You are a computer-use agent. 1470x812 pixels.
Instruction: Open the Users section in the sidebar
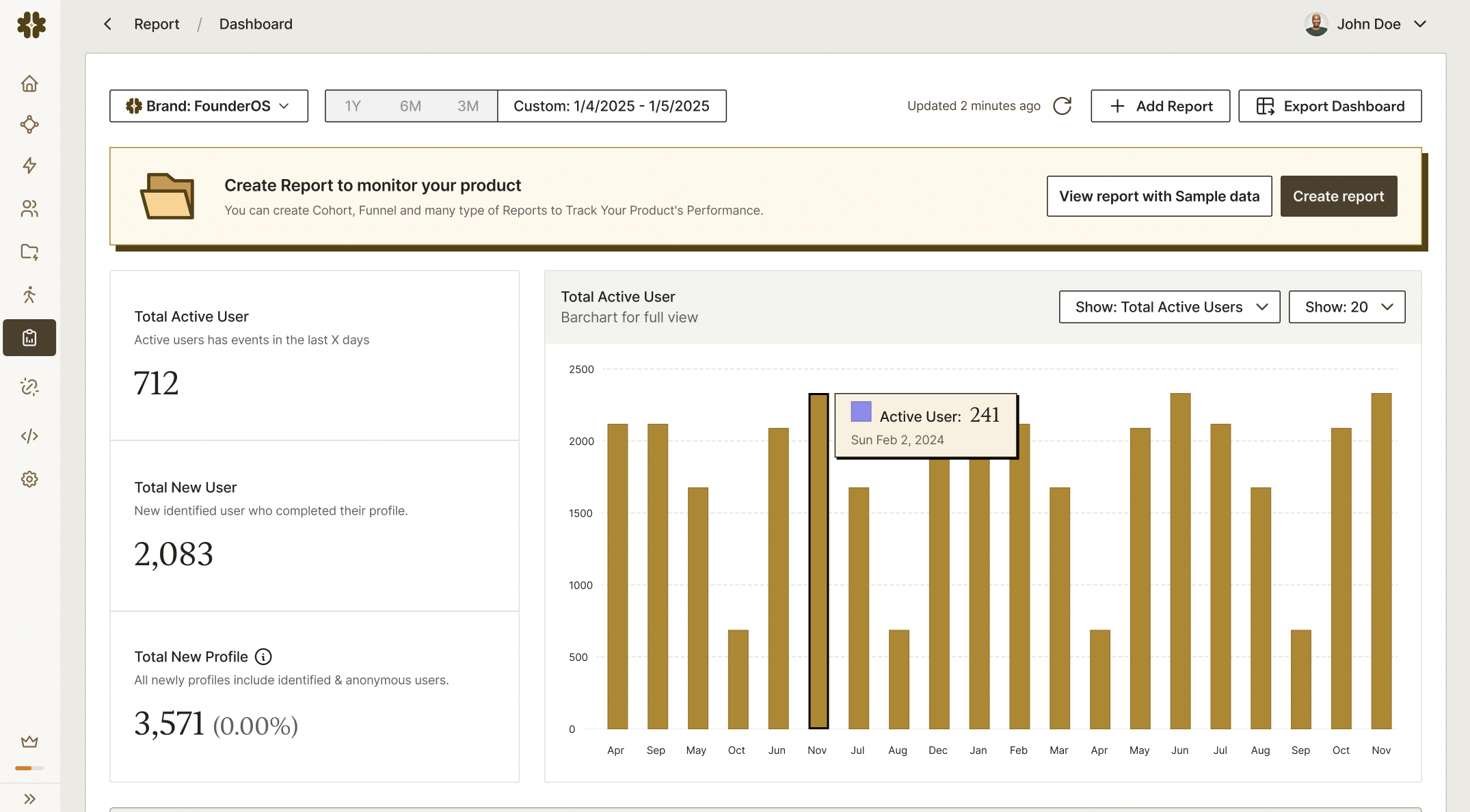tap(29, 209)
